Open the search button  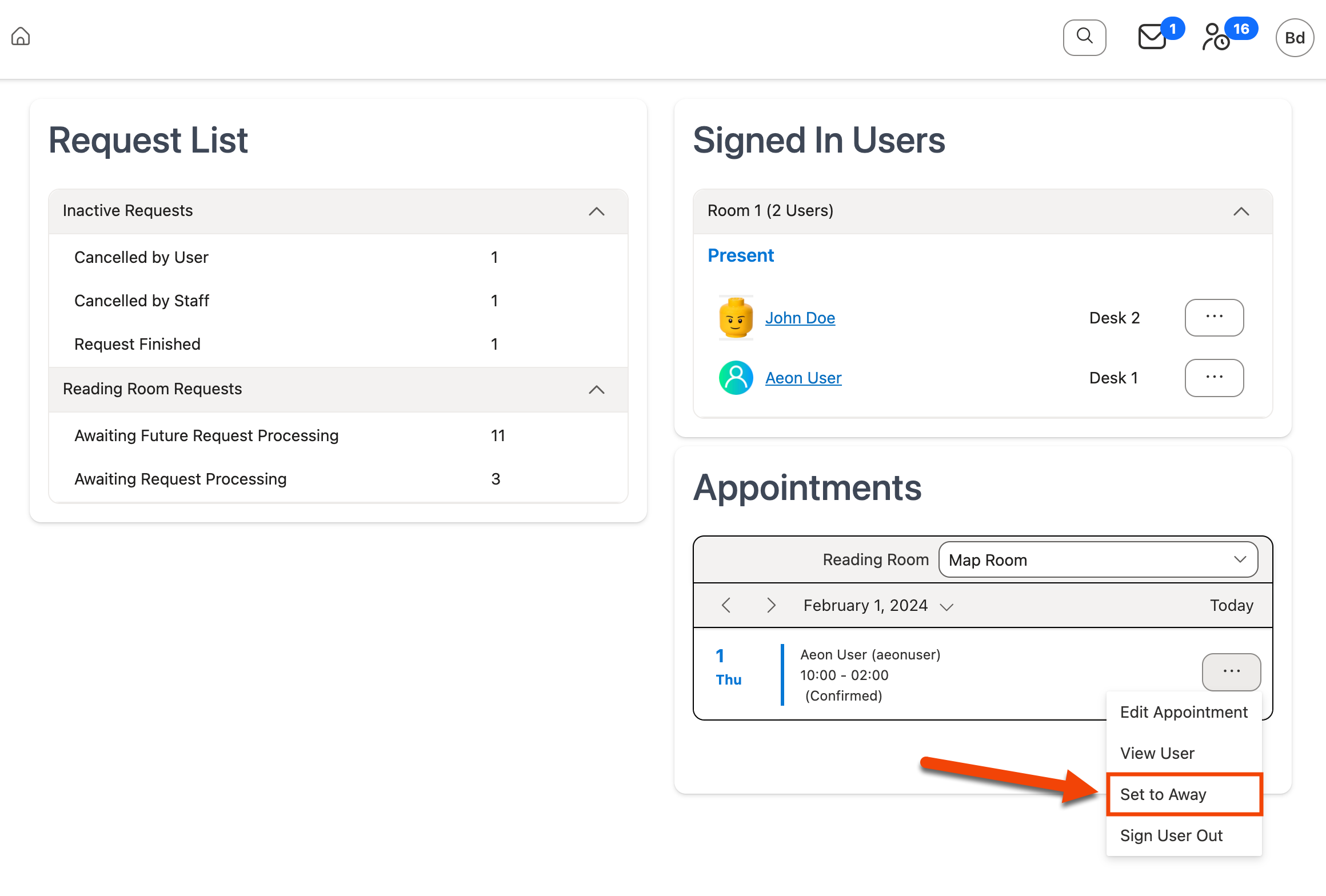[1084, 38]
